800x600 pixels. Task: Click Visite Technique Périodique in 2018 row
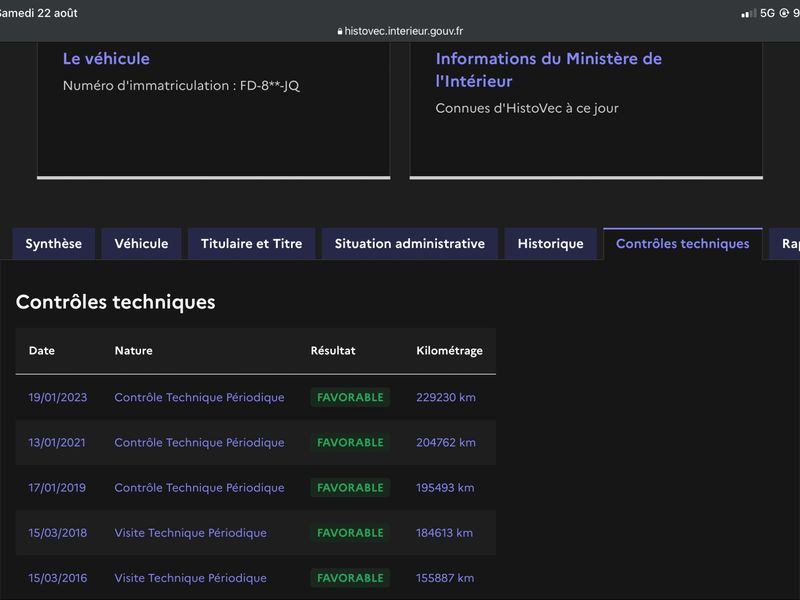(x=190, y=533)
